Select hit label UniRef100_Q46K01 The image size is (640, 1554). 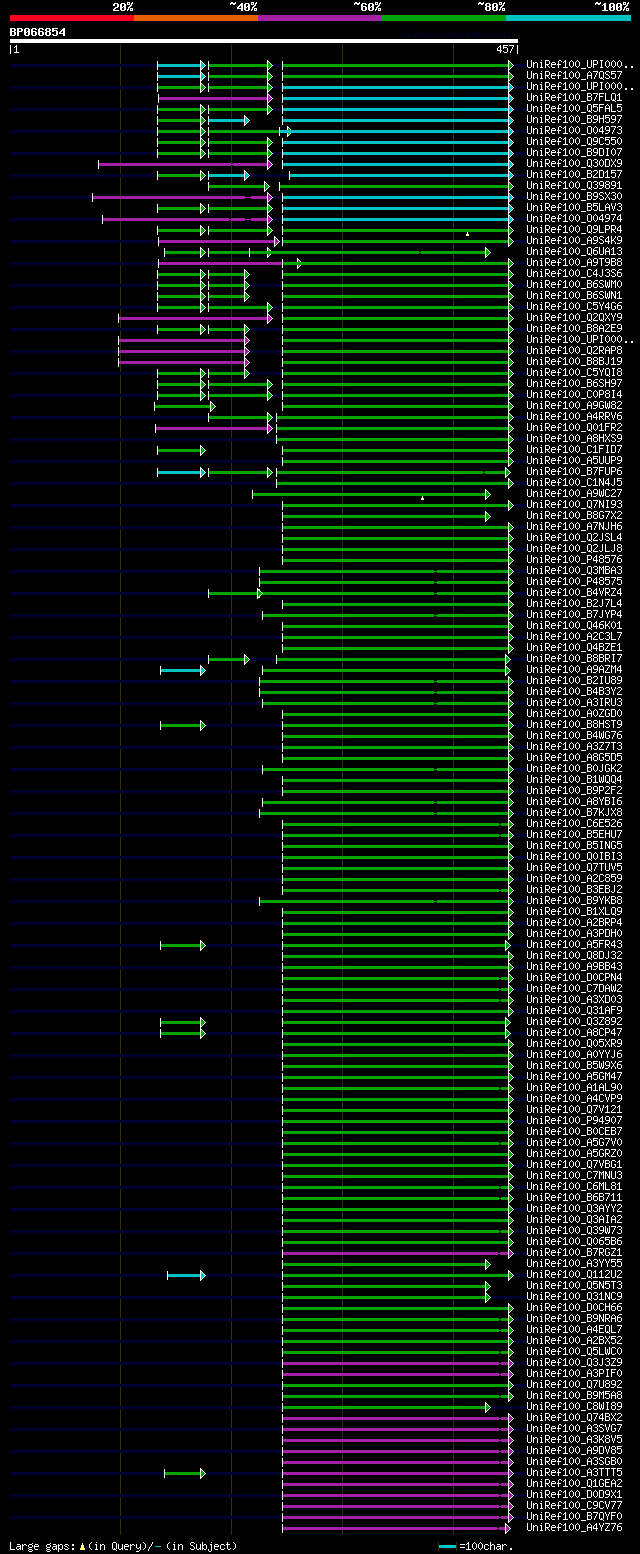coord(574,625)
